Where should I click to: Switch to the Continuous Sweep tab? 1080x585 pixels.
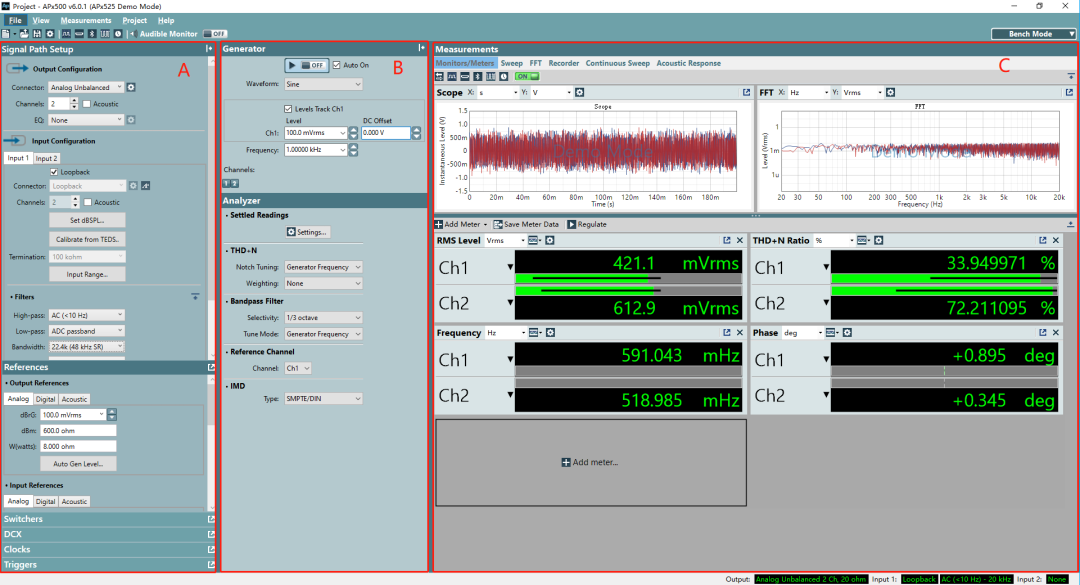[x=618, y=61]
